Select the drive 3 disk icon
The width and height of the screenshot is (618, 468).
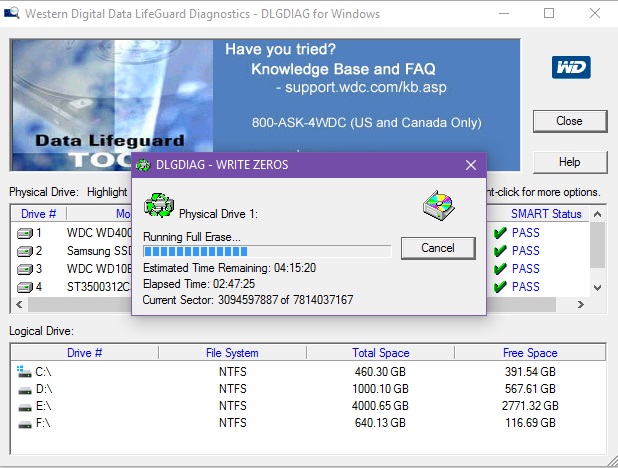pos(25,269)
